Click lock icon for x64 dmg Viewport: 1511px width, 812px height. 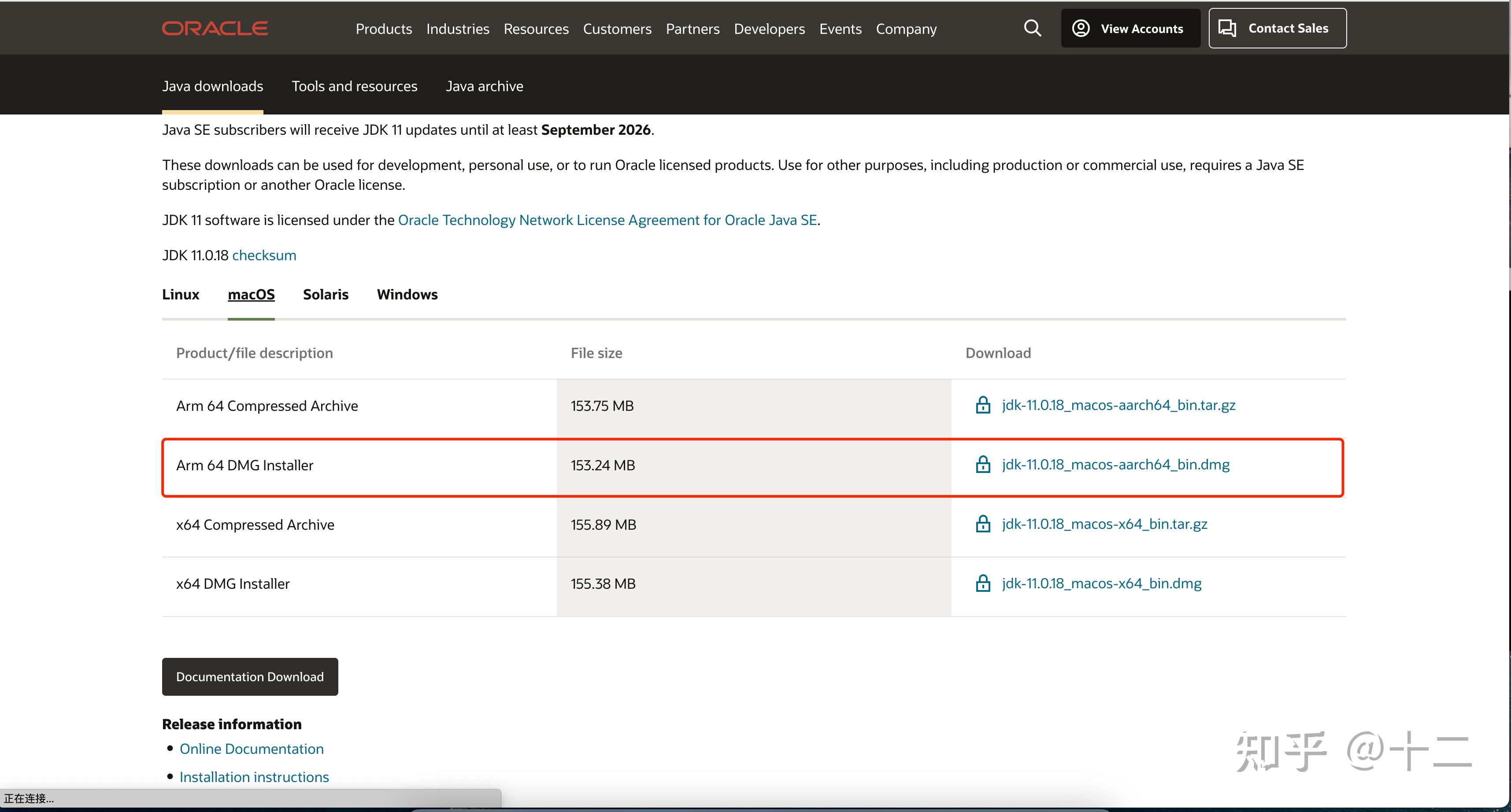[983, 583]
